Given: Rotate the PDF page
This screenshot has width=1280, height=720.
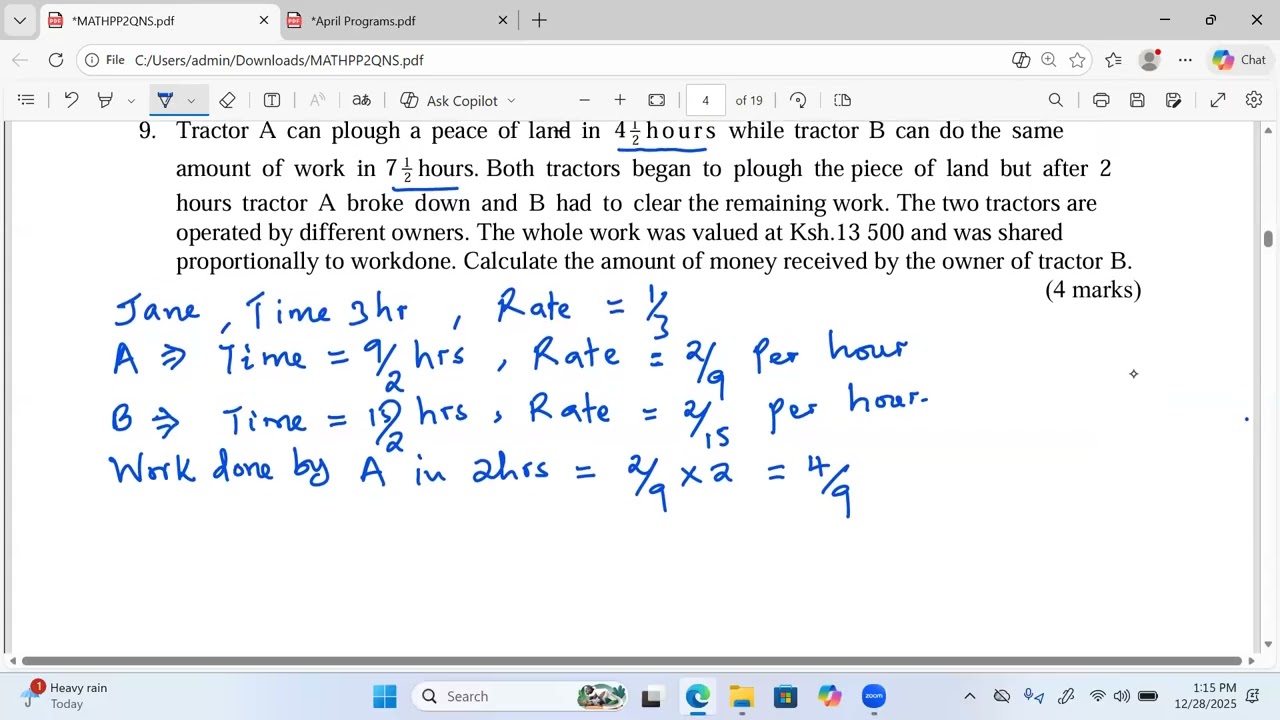Looking at the screenshot, I should [798, 100].
